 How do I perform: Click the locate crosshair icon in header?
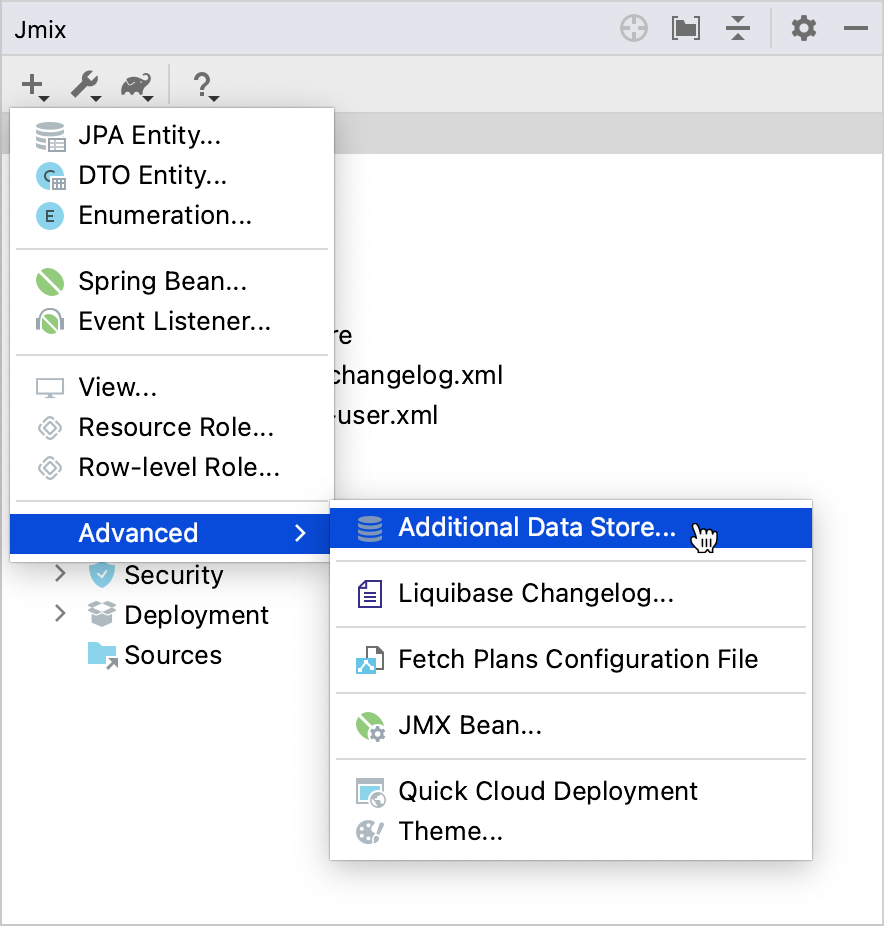(x=634, y=28)
